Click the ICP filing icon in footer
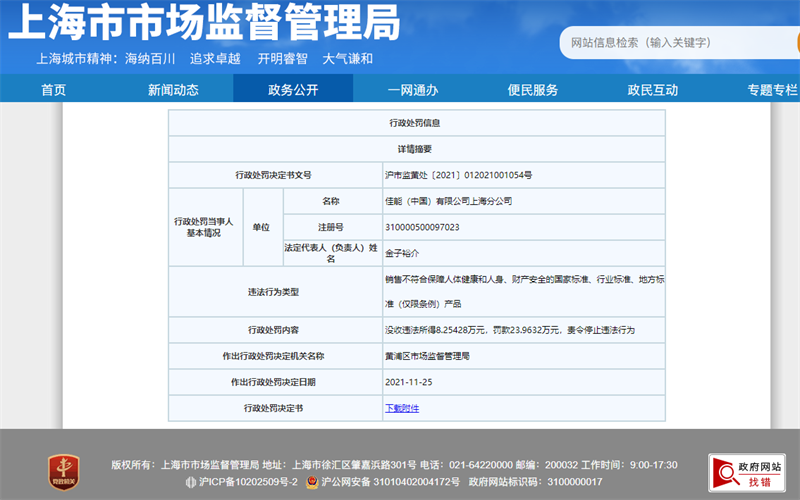The width and height of the screenshot is (800, 500). 188,482
